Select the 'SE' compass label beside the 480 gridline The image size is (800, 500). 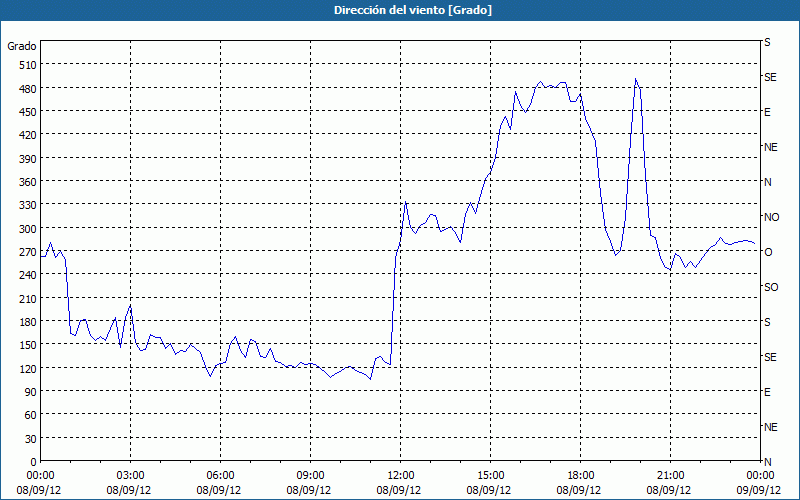point(770,77)
